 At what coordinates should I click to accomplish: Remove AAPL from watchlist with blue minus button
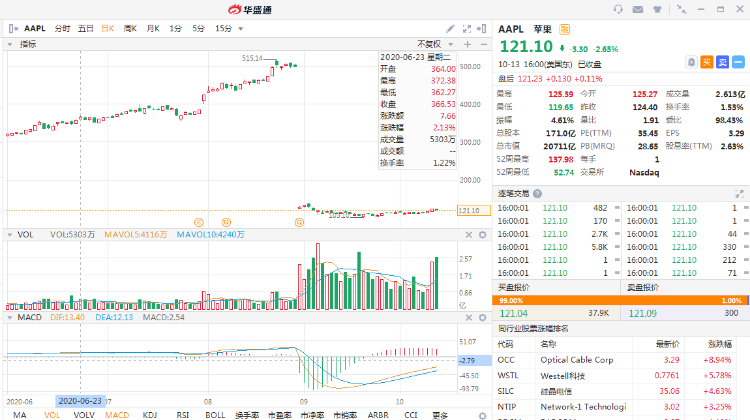point(738,62)
